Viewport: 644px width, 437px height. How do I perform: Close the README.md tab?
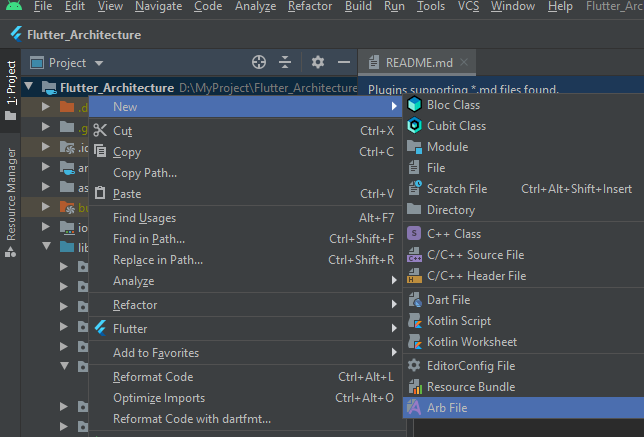[x=464, y=62]
